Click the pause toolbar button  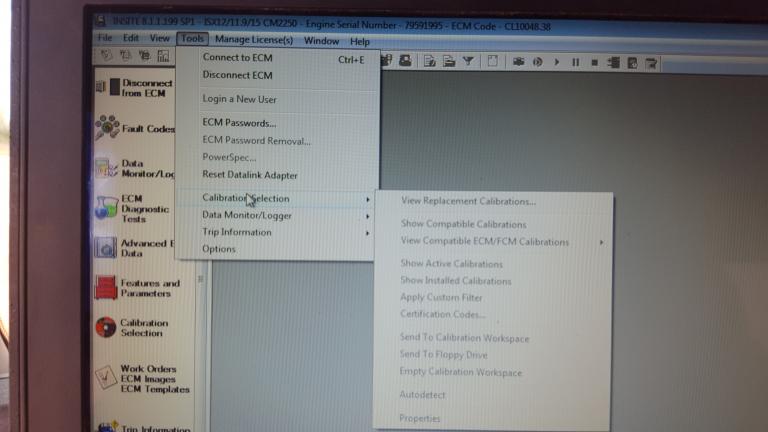[576, 62]
